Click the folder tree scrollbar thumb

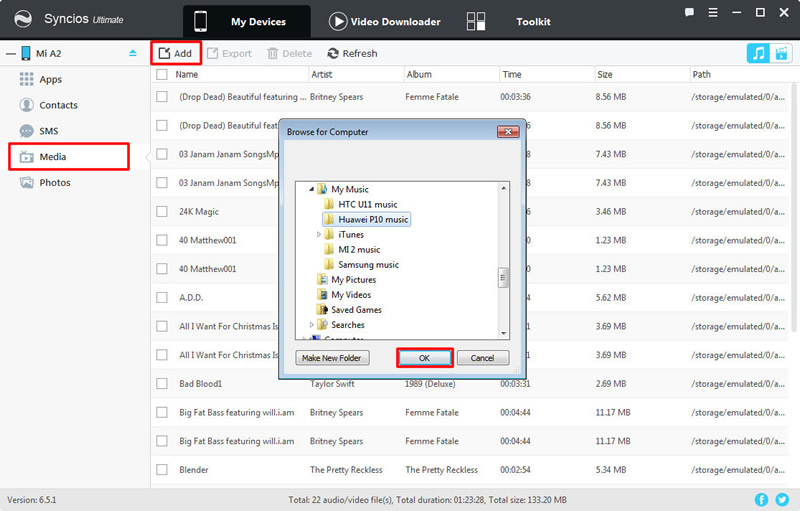[x=503, y=277]
